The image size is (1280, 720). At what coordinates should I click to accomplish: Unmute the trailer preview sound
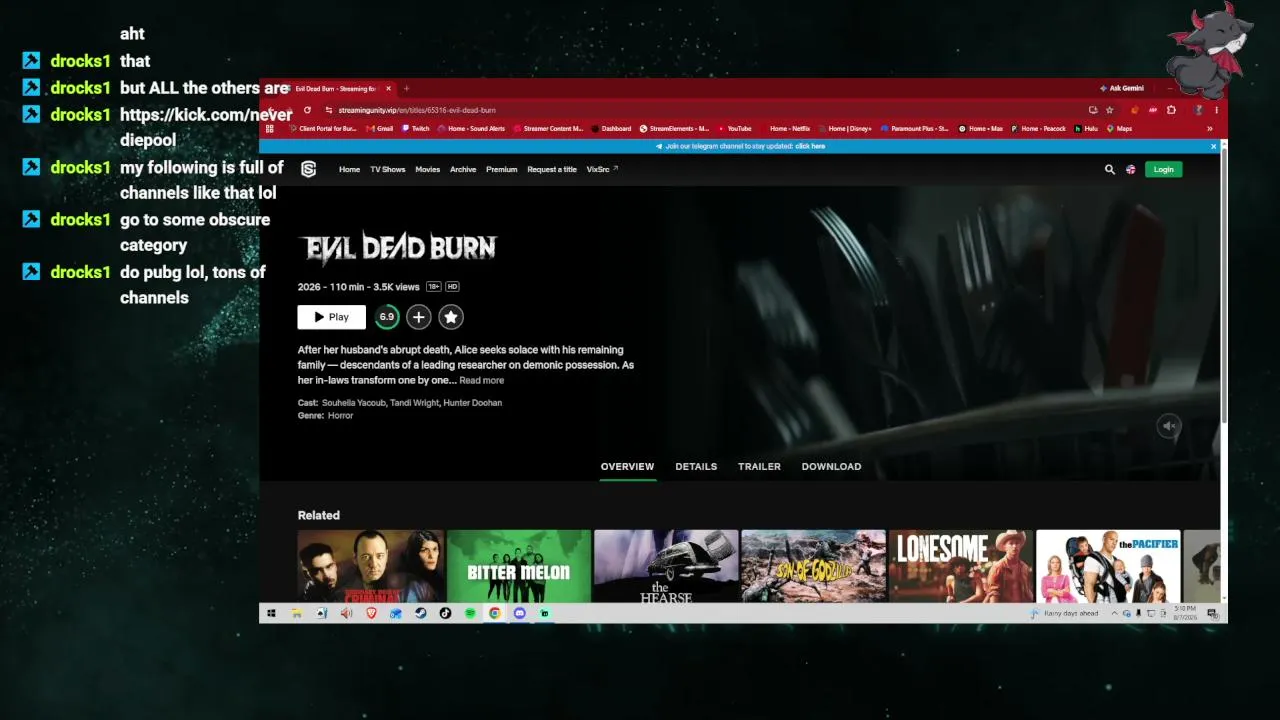pos(1169,426)
